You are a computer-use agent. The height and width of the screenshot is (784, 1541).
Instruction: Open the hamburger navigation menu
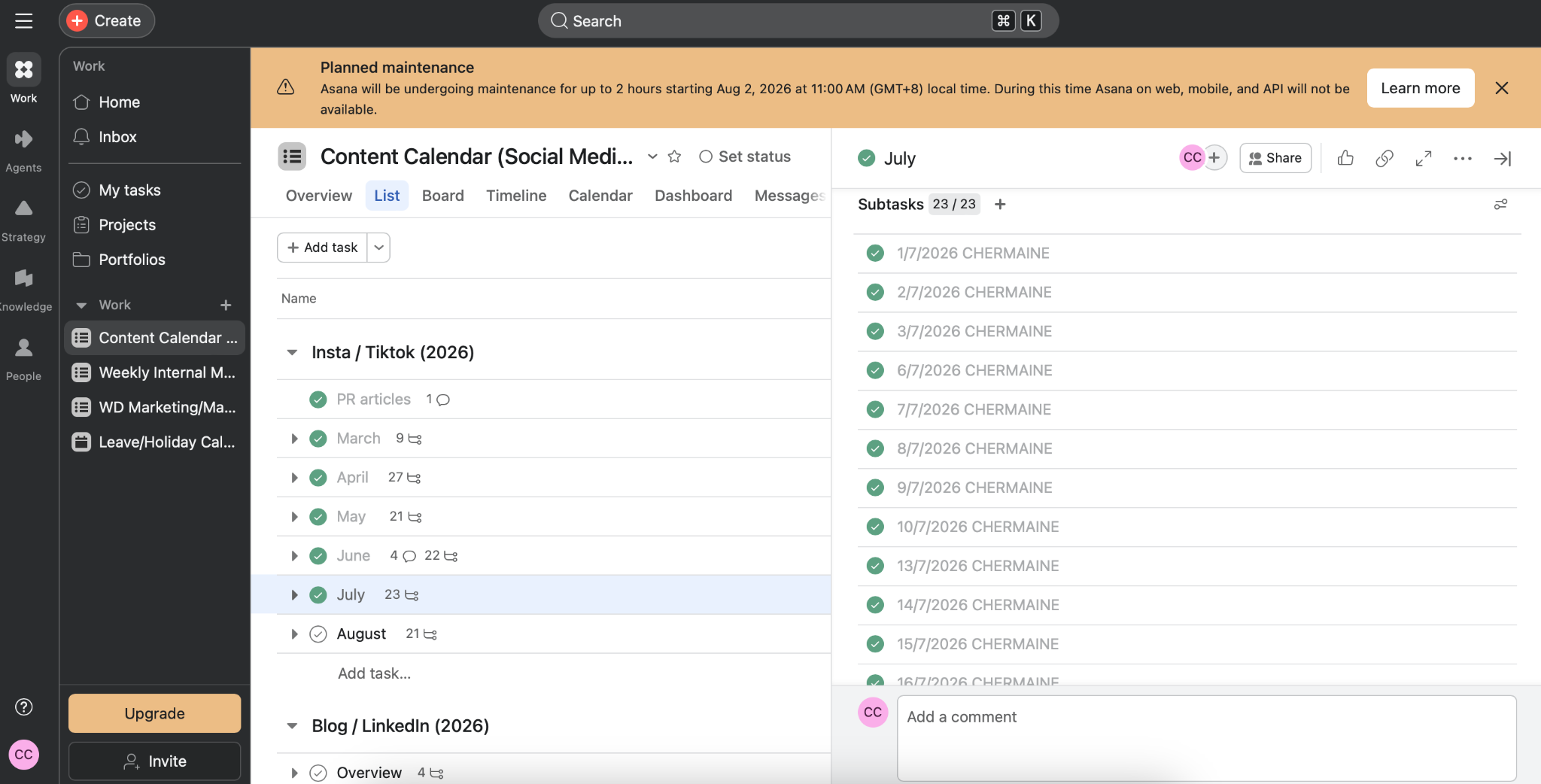point(24,21)
